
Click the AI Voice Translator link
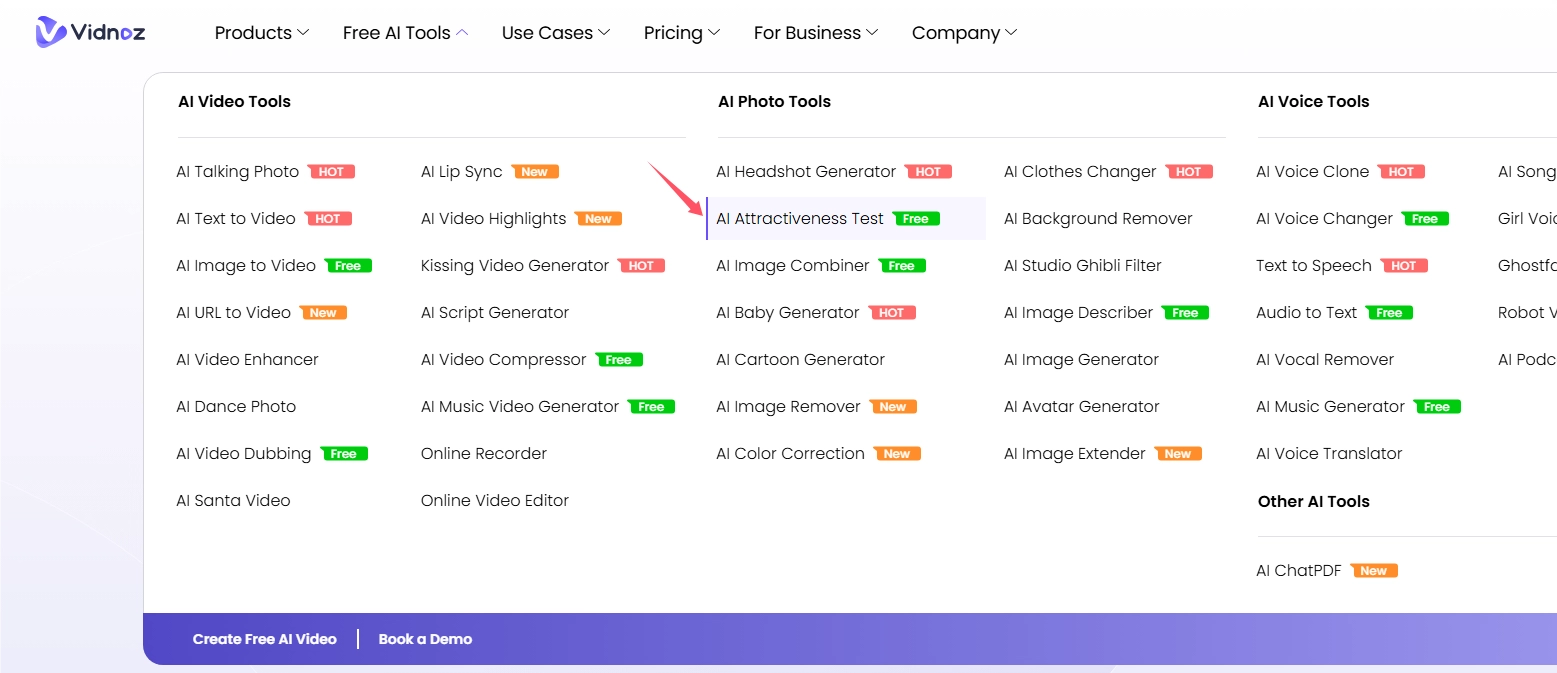click(1328, 453)
